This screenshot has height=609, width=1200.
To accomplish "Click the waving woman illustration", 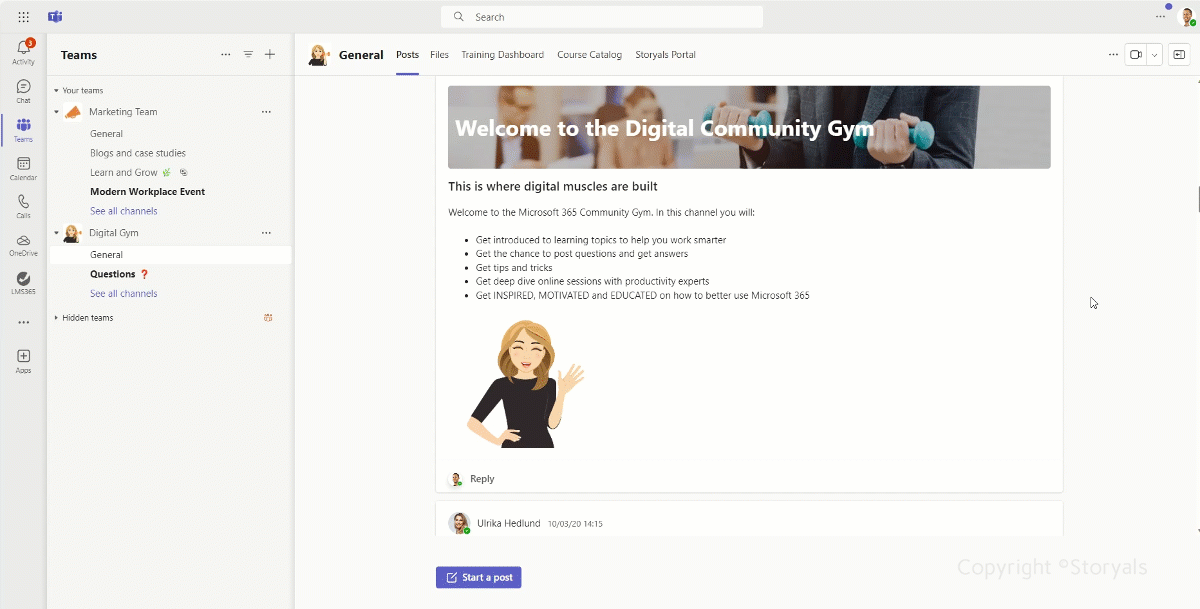I will click(x=525, y=384).
